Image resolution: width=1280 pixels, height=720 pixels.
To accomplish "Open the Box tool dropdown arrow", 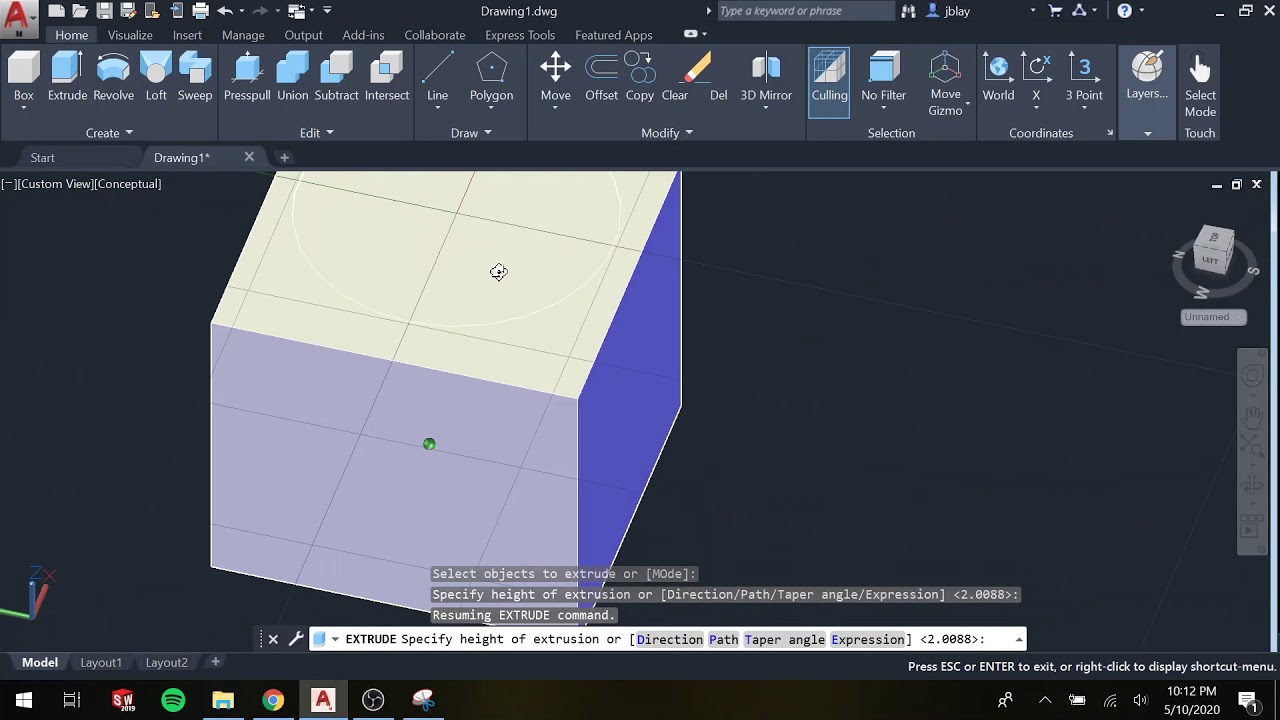I will (24, 108).
